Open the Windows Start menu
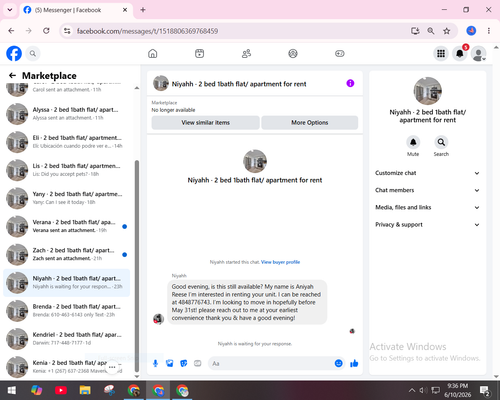 pos(12,390)
